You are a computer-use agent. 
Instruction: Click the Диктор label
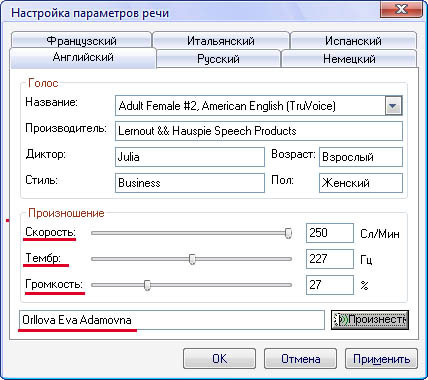(46, 154)
